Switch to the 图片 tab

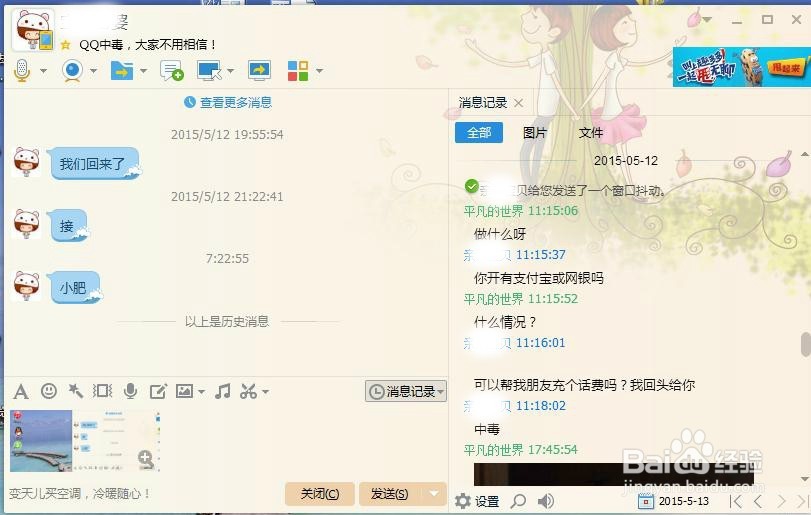pos(535,133)
